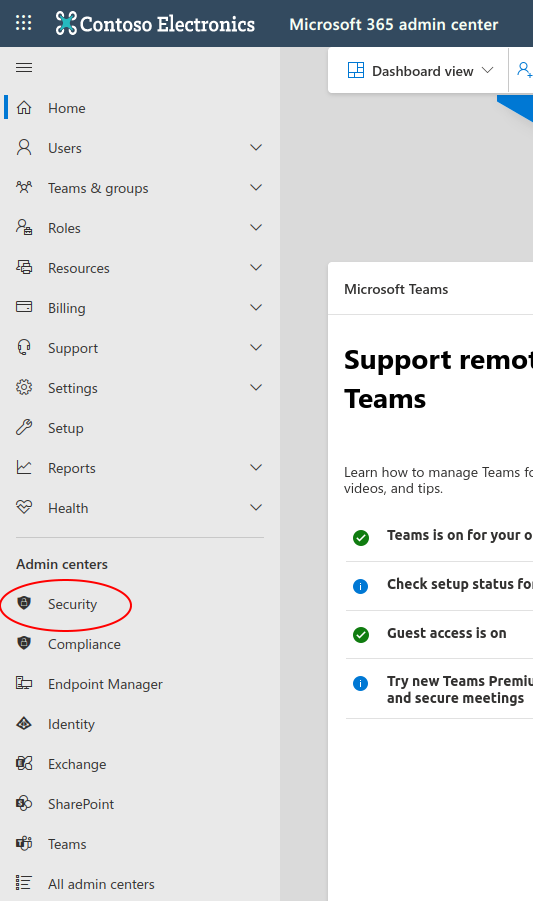Image resolution: width=533 pixels, height=901 pixels.
Task: Click the SharePoint icon
Action: click(24, 803)
